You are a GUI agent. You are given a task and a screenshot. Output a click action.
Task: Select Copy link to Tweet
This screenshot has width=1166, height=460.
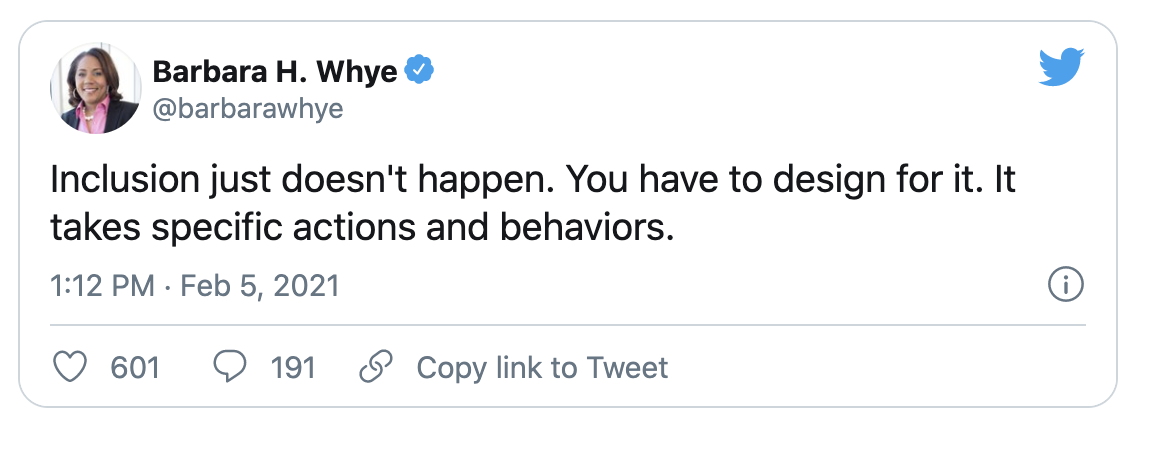pyautogui.click(x=542, y=368)
